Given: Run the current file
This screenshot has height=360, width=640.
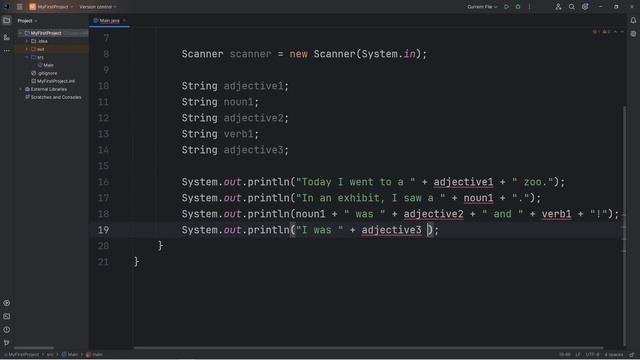Looking at the screenshot, I should point(507,7).
